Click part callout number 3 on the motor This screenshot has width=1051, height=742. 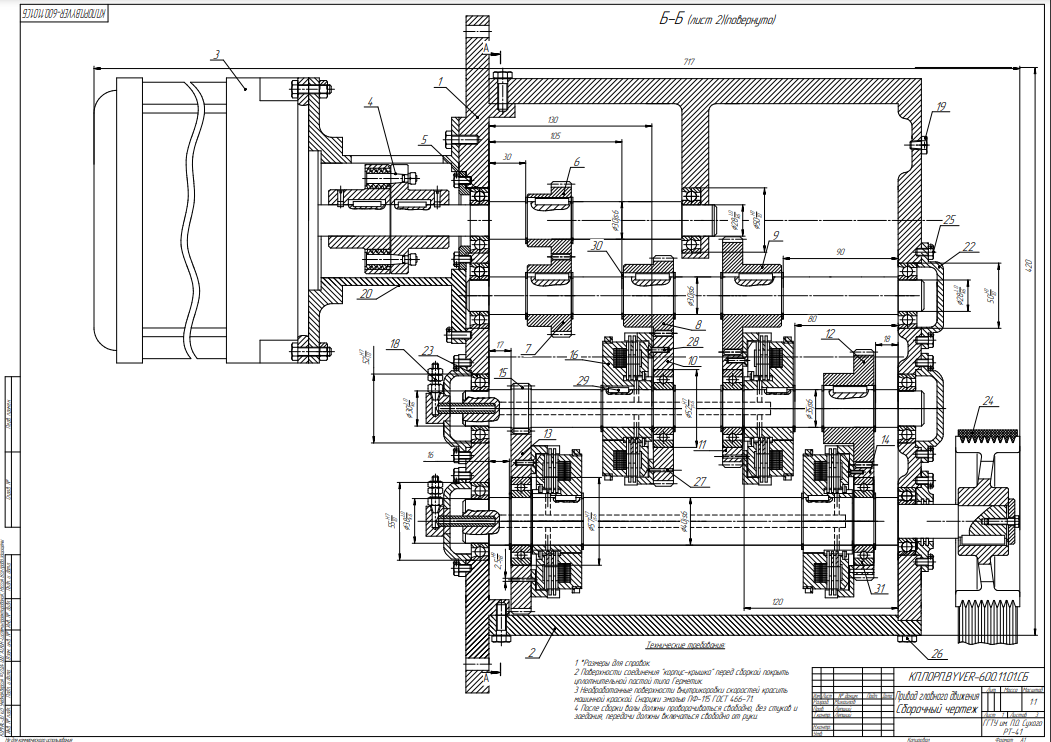(216, 54)
